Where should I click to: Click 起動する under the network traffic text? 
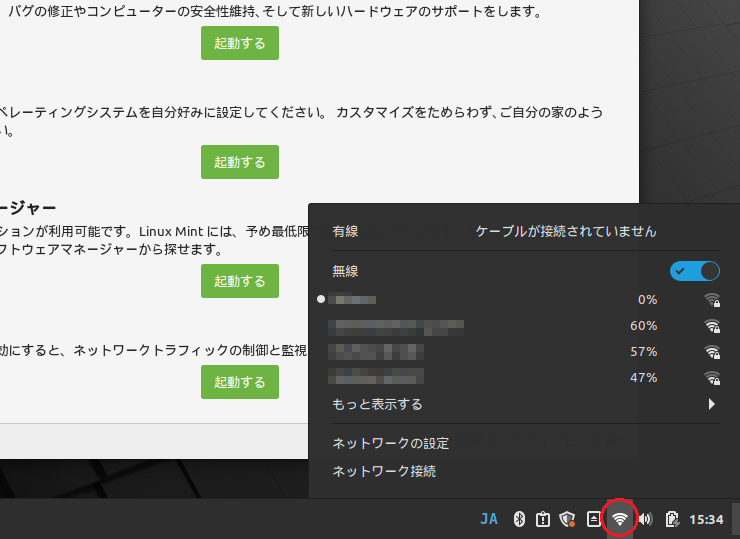click(240, 382)
